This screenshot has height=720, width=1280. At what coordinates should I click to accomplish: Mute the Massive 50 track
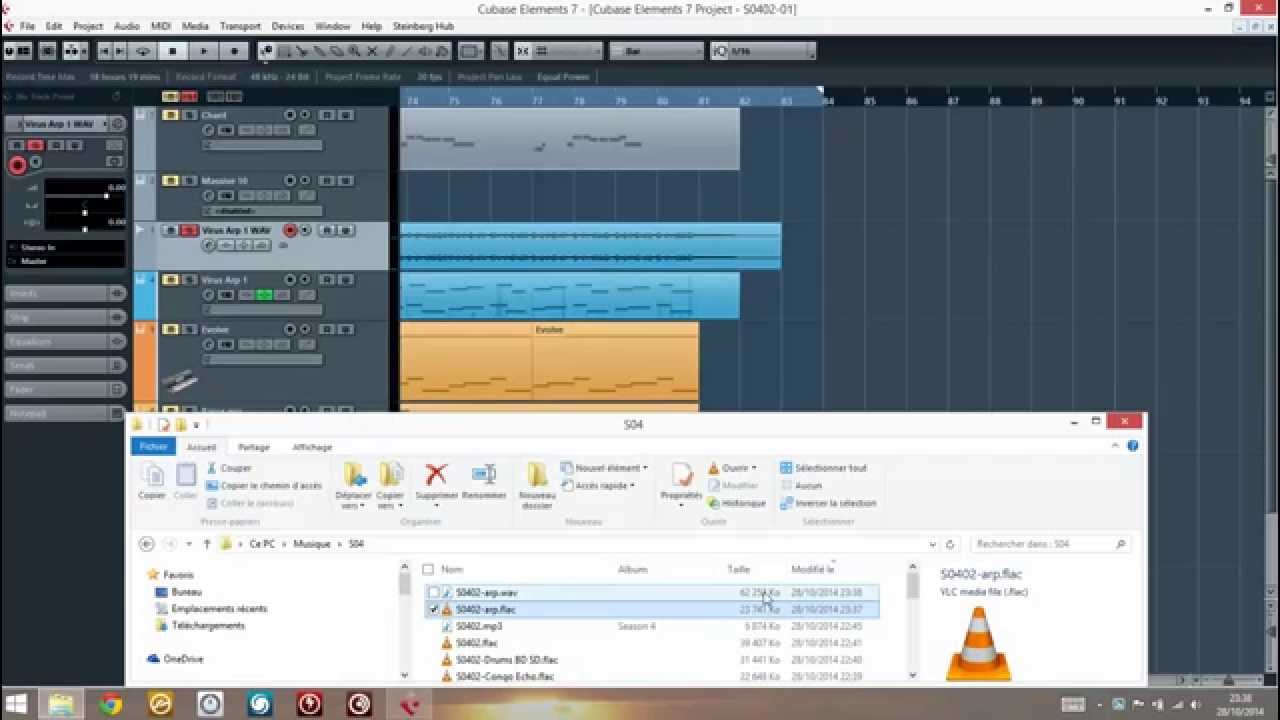[x=170, y=181]
